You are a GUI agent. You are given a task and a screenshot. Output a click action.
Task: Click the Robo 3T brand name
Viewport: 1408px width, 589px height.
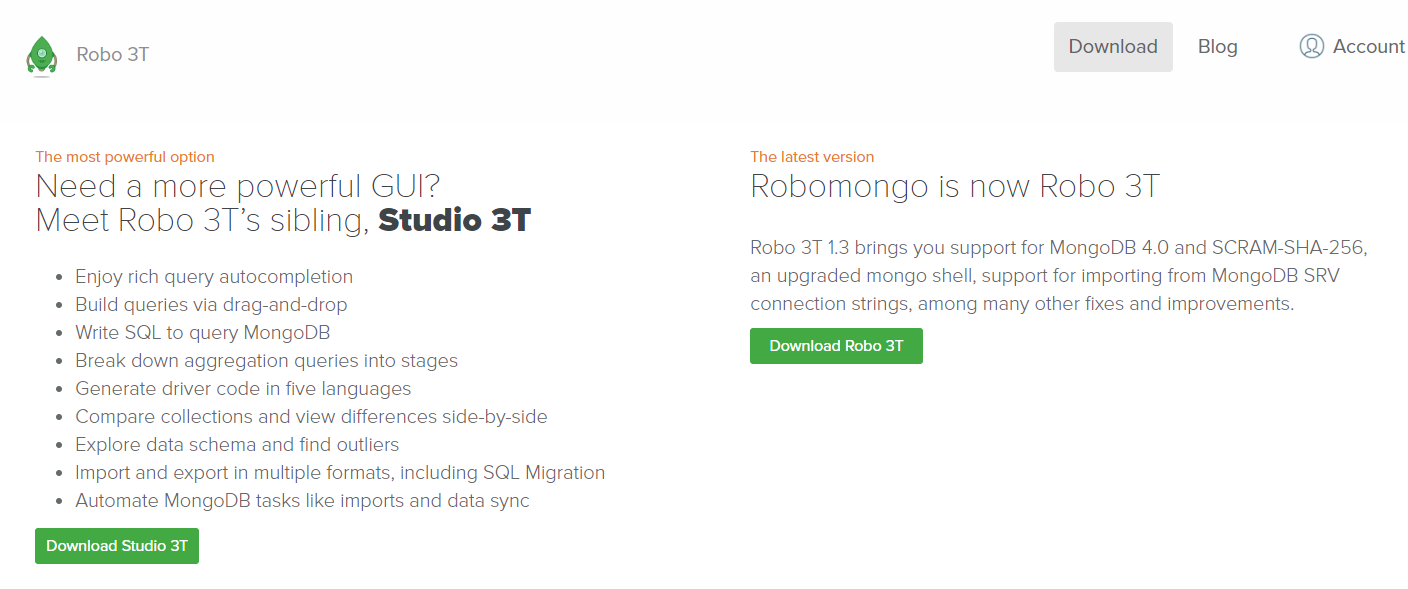(113, 54)
